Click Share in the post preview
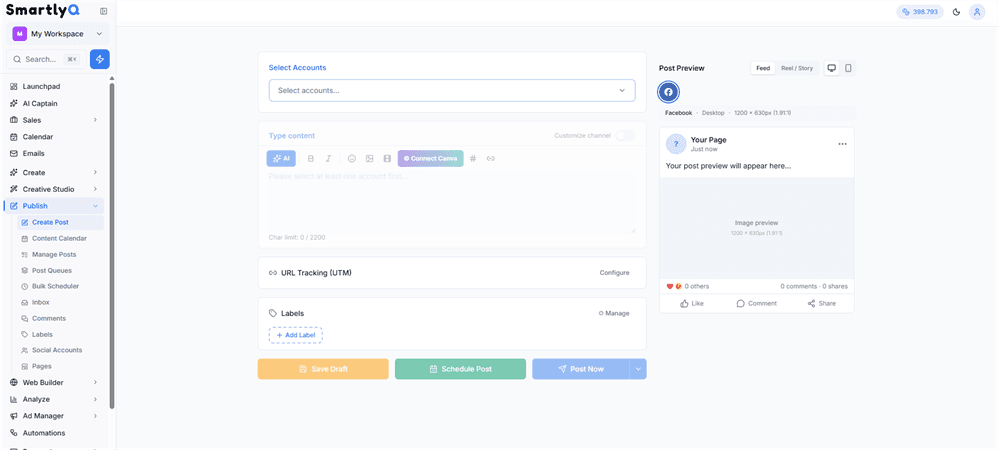 tap(822, 304)
